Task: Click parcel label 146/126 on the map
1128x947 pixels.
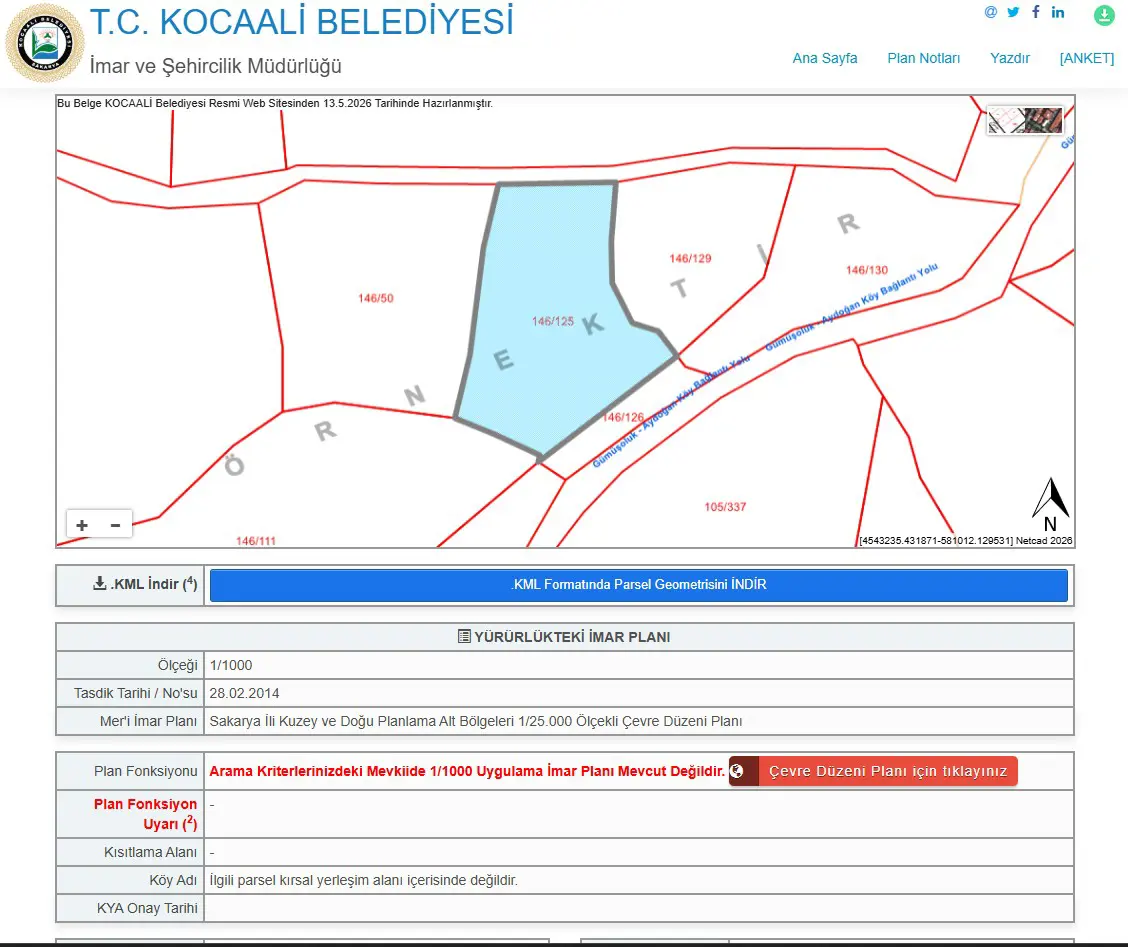Action: [623, 417]
